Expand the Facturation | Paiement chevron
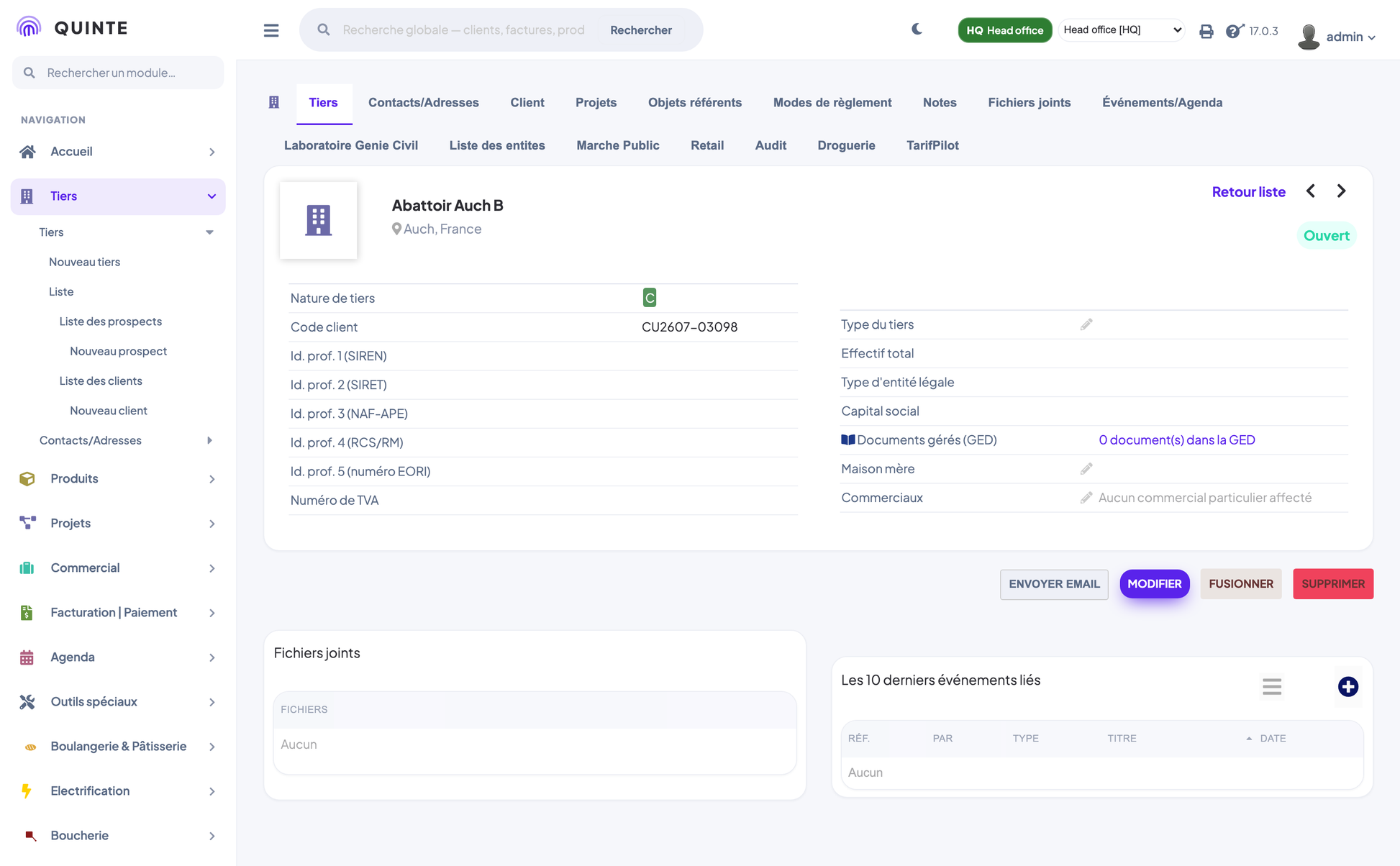 click(212, 613)
